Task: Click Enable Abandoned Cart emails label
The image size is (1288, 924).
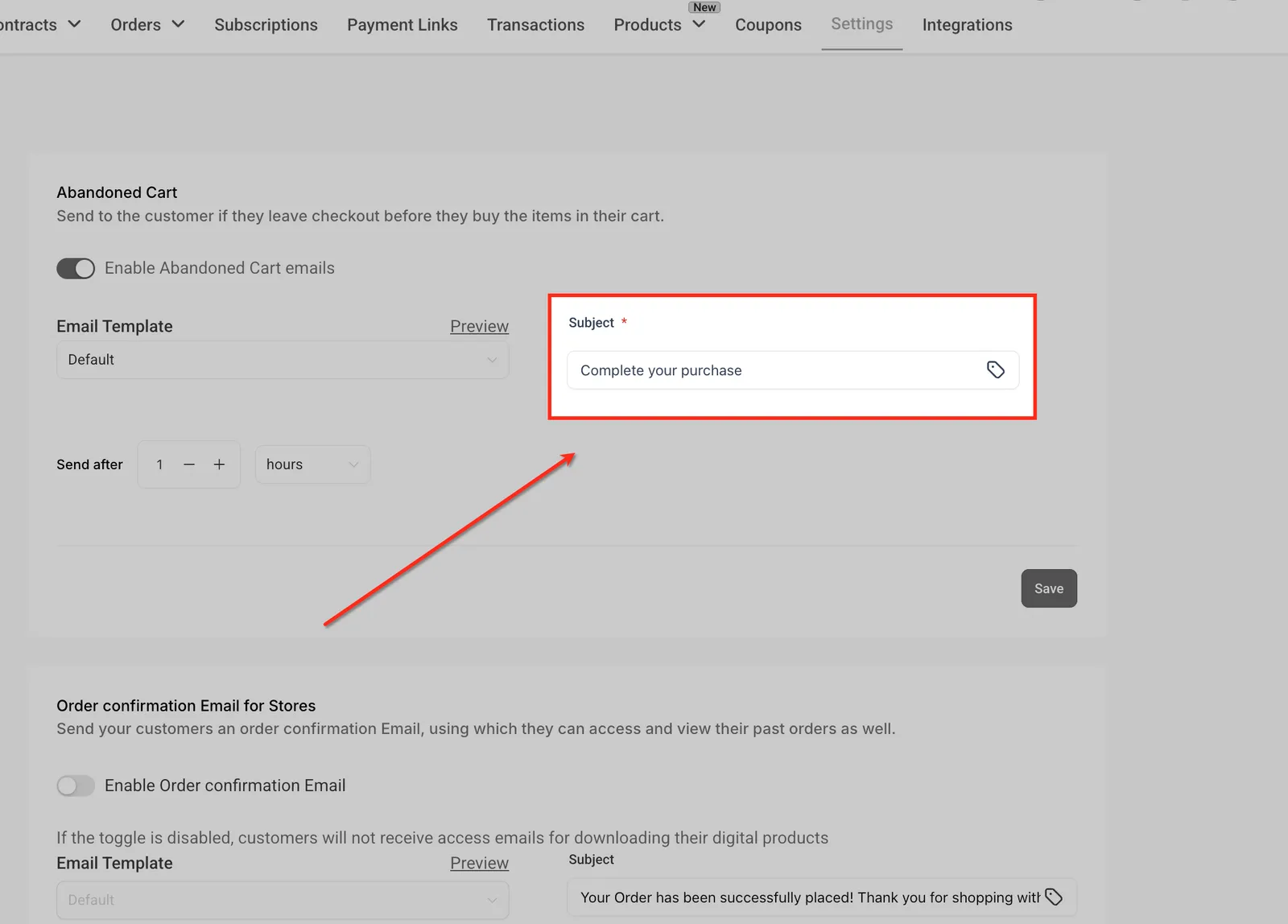Action: [x=220, y=268]
